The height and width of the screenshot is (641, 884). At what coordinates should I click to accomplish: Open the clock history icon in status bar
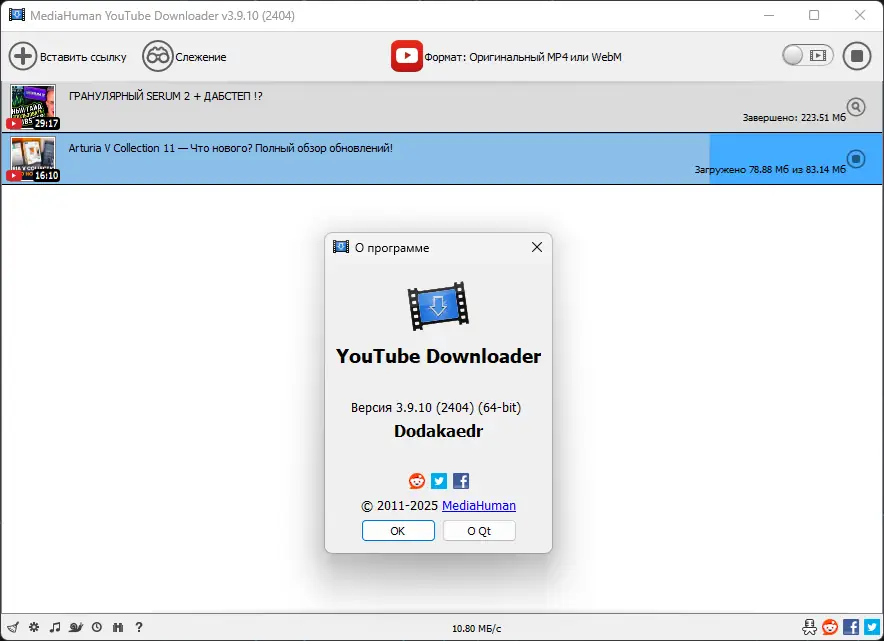coord(96,627)
